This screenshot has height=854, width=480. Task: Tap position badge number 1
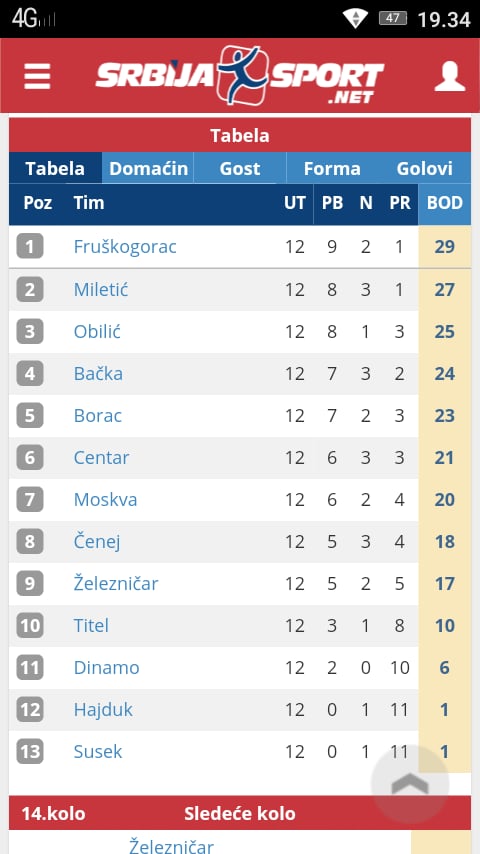29,247
